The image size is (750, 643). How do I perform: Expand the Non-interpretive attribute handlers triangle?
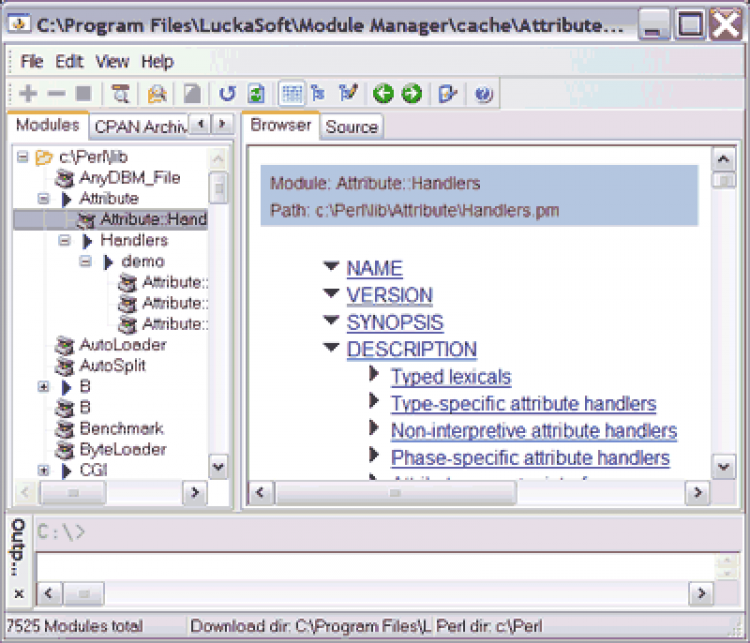coord(374,428)
